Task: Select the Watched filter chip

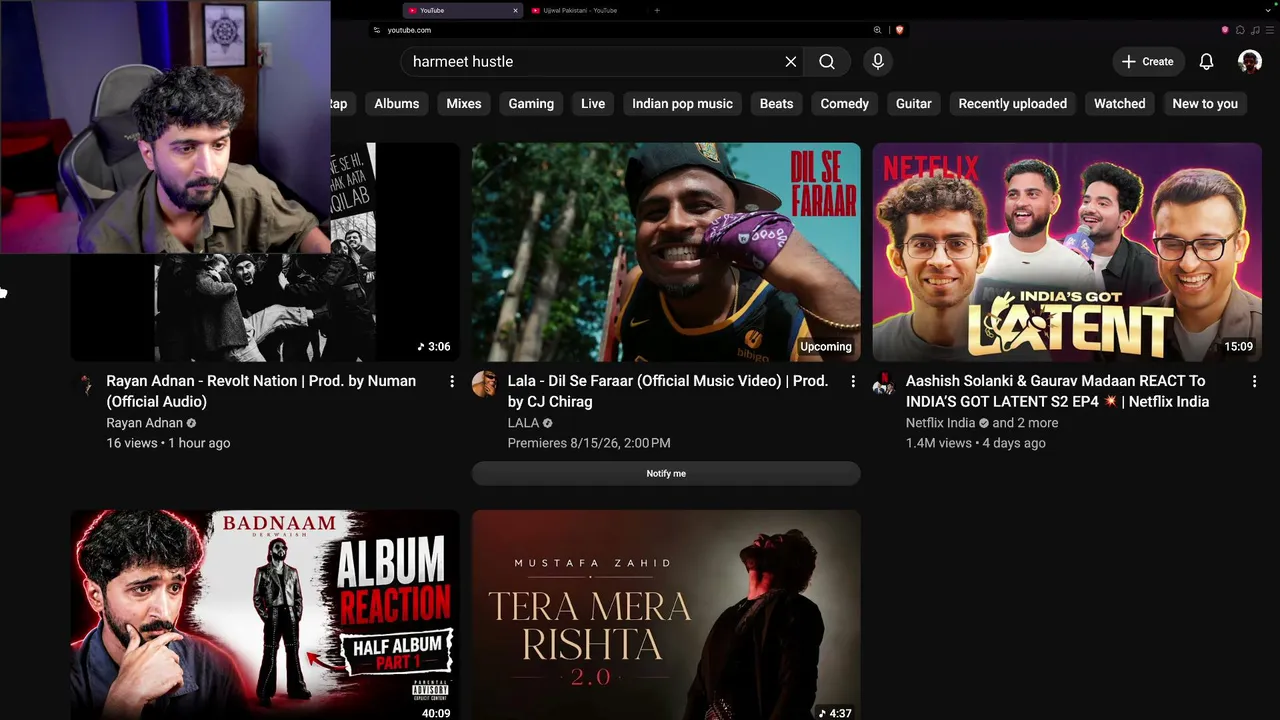Action: [1120, 104]
